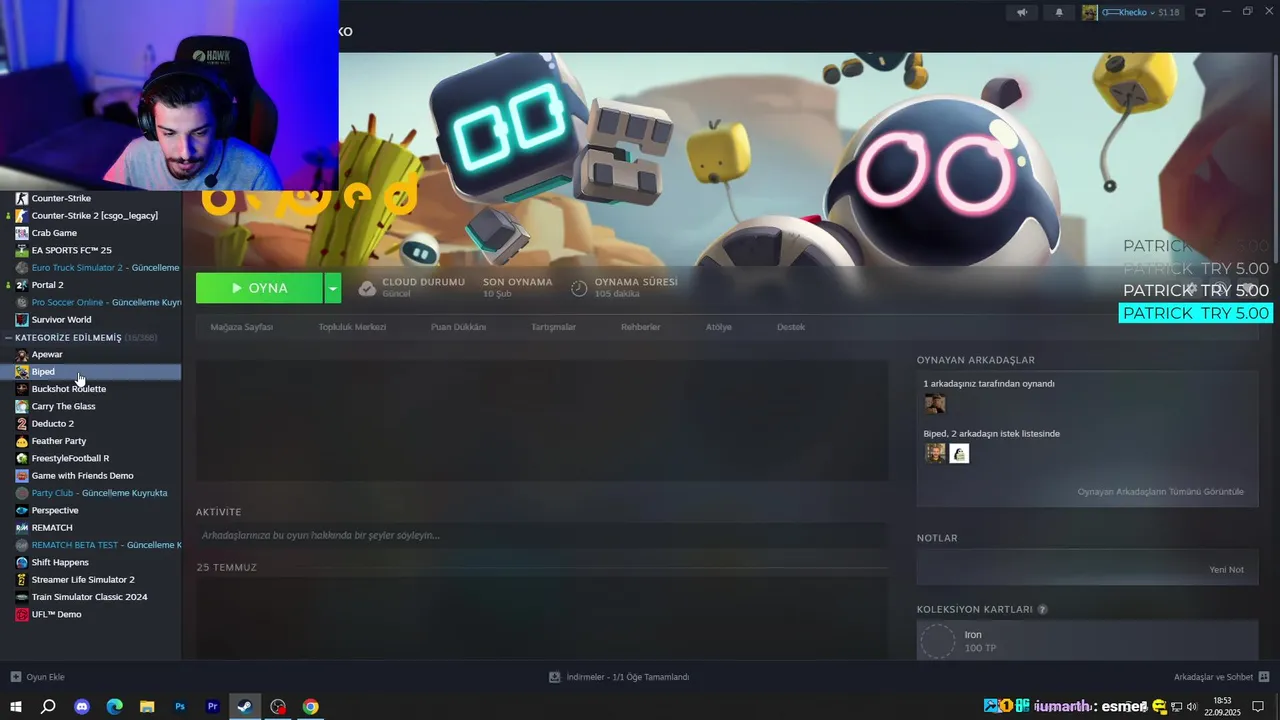Viewport: 1280px width, 720px height.
Task: Open Discord from the taskbar
Action: pos(82,707)
